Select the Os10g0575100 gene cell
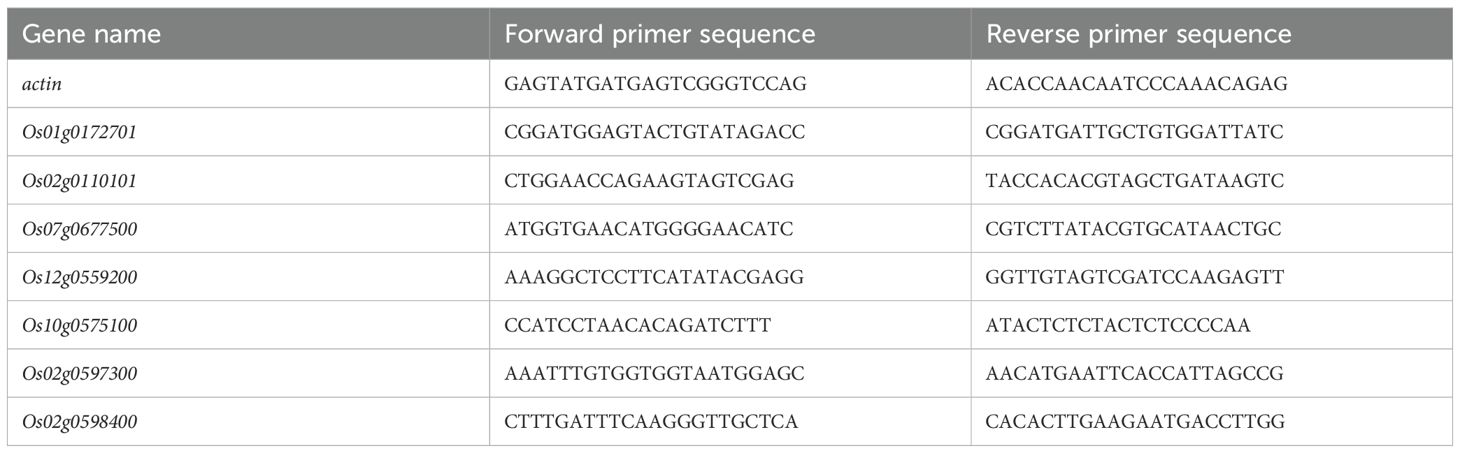This screenshot has height=453, width=1460. 80,325
